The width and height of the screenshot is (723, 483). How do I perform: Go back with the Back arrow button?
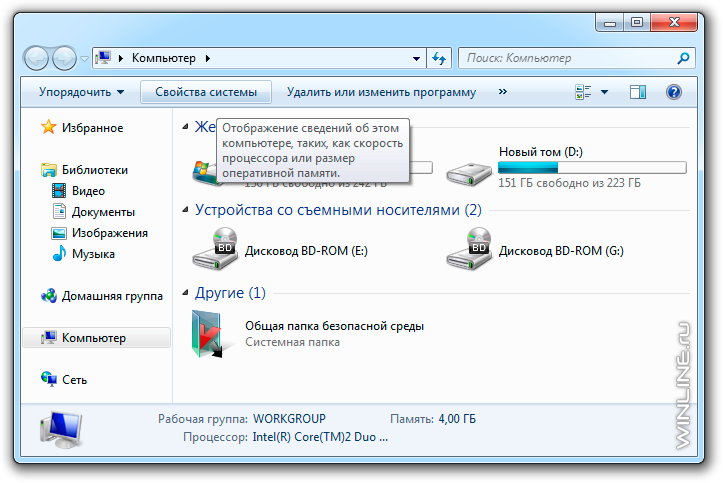36,59
